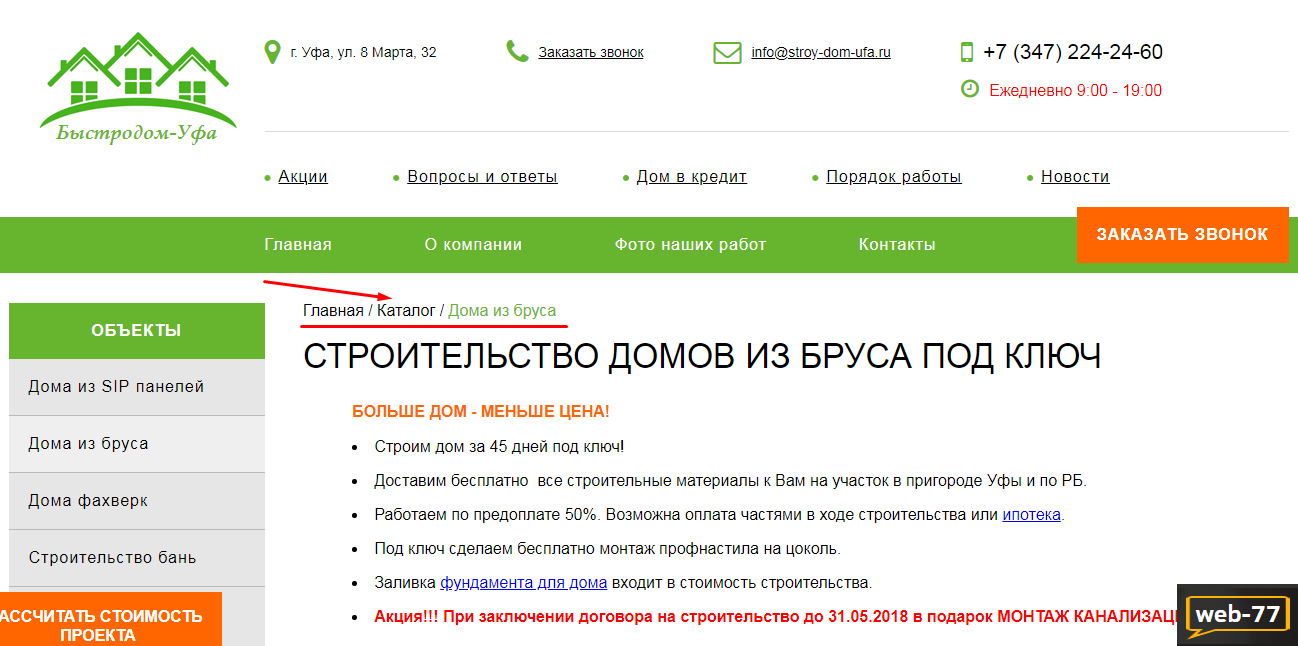
Task: Click the orange ЗАКАЗАТЬ ЗВОНОК button
Action: point(1182,235)
